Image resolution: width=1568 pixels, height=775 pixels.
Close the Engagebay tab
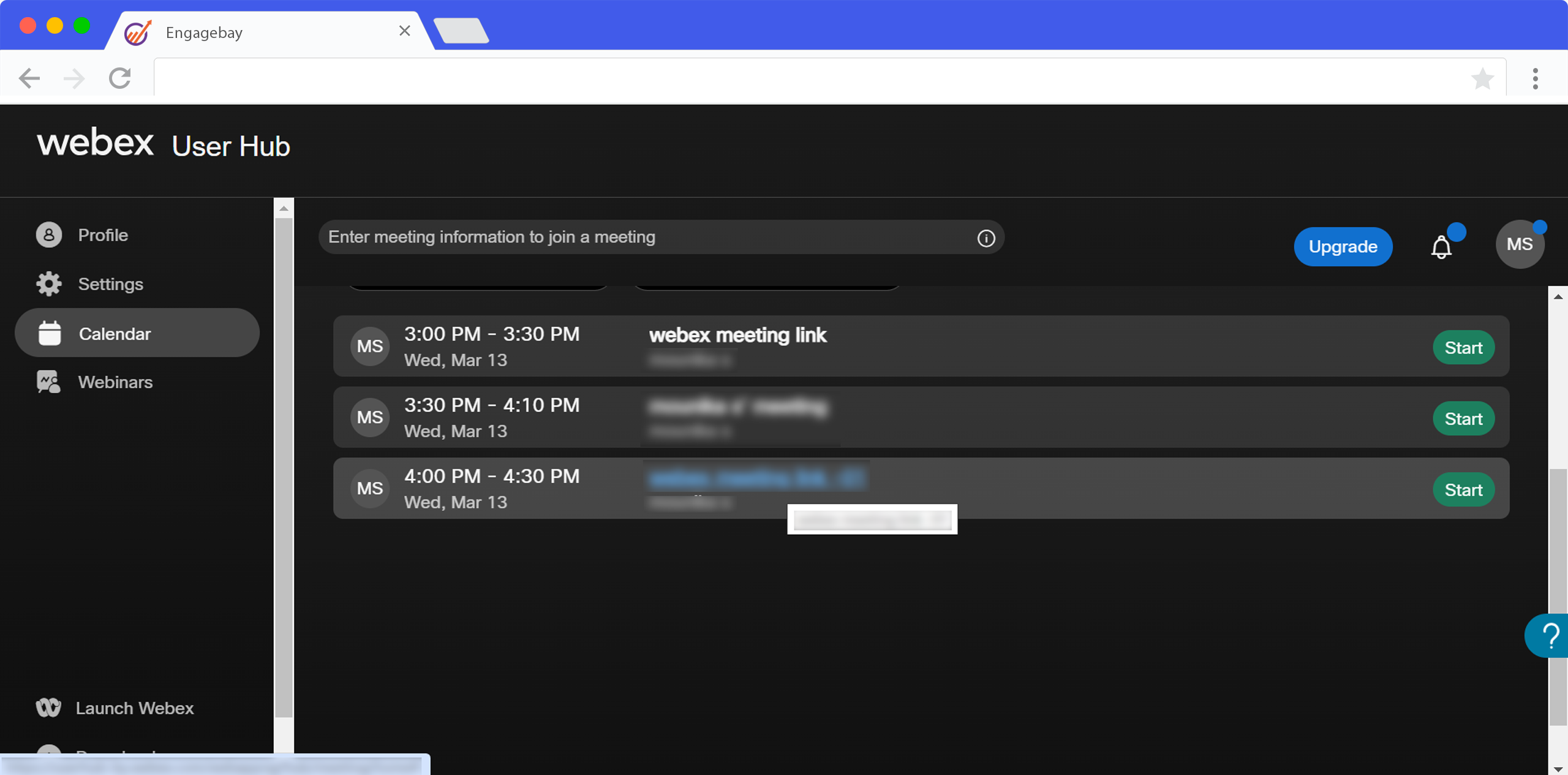coord(404,31)
